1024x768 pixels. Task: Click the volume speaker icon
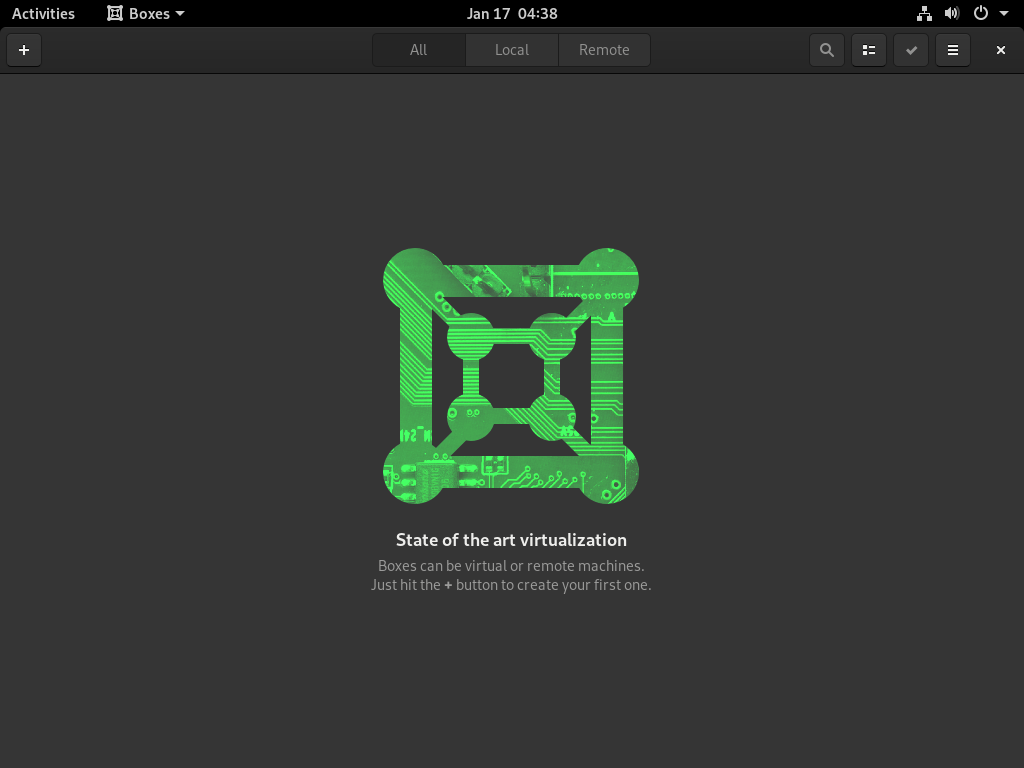[x=952, y=14]
